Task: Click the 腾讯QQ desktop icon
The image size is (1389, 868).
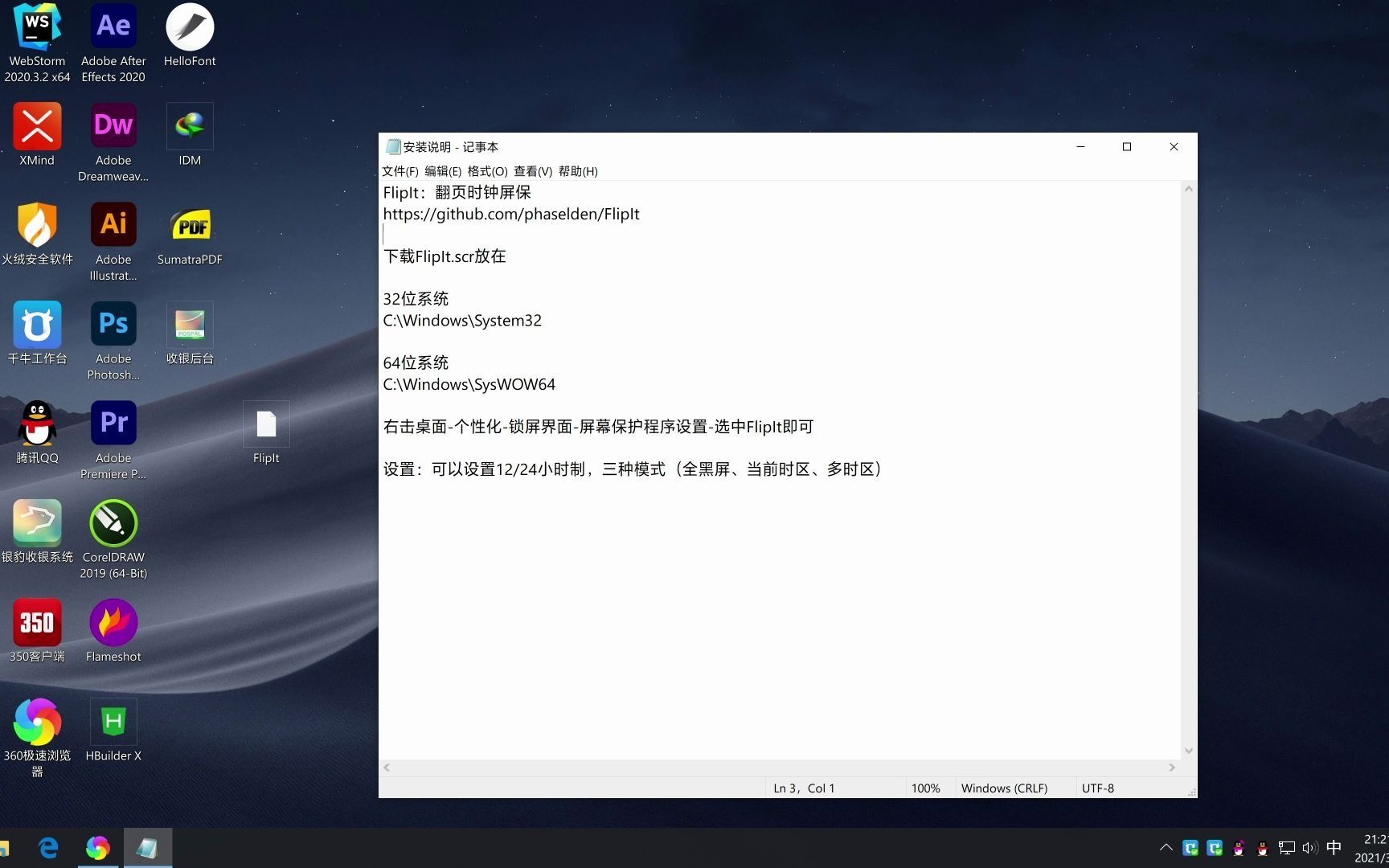Action: [37, 432]
